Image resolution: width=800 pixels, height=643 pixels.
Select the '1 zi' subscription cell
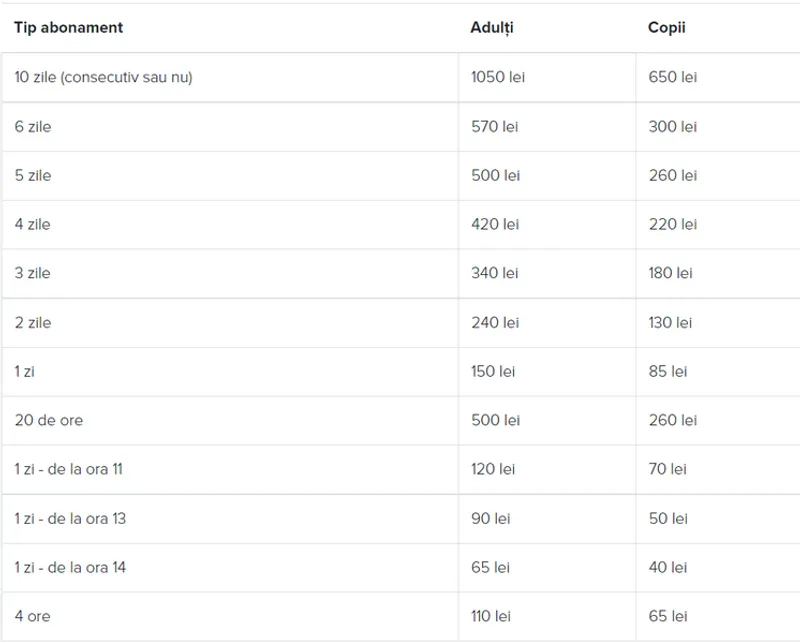(26, 371)
